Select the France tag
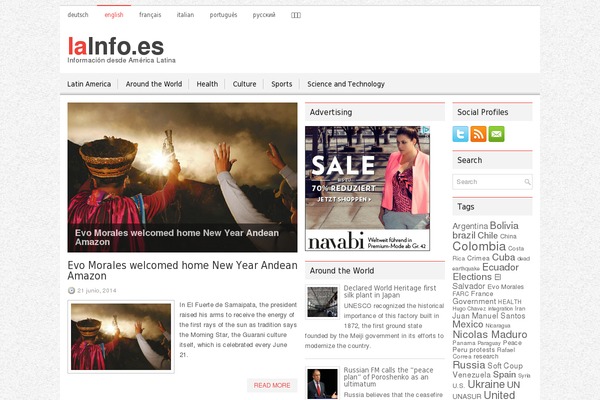The image size is (600, 400). [x=482, y=294]
